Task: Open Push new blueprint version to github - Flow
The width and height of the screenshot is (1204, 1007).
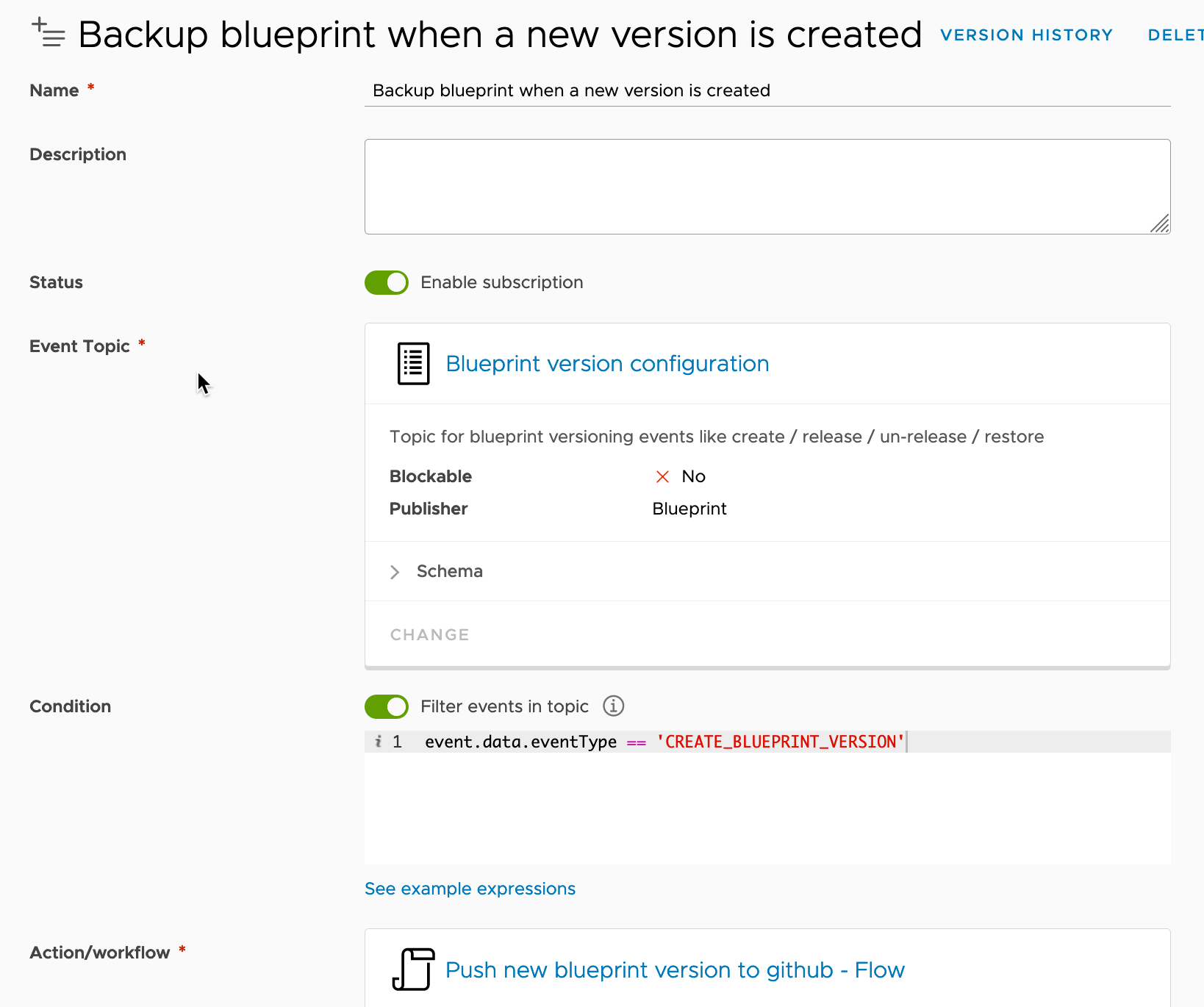Action: 675,970
